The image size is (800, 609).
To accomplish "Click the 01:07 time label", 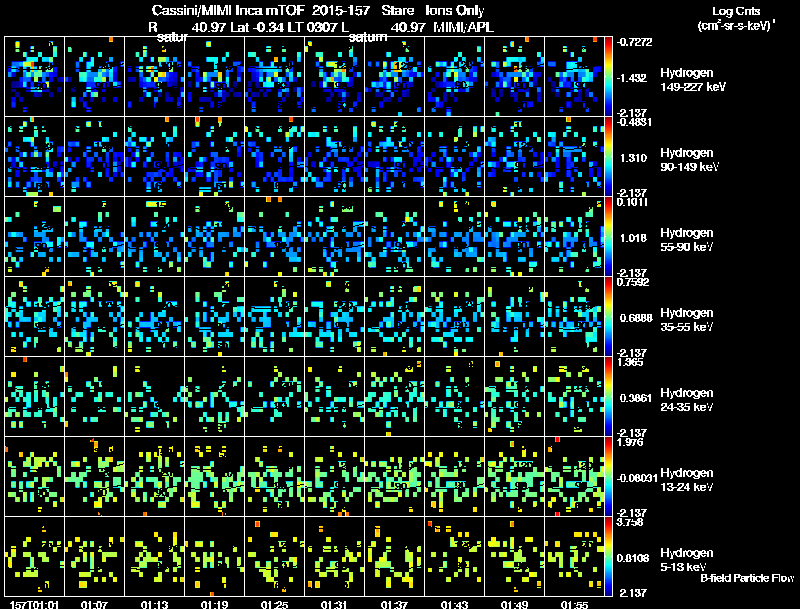I will point(94,605).
